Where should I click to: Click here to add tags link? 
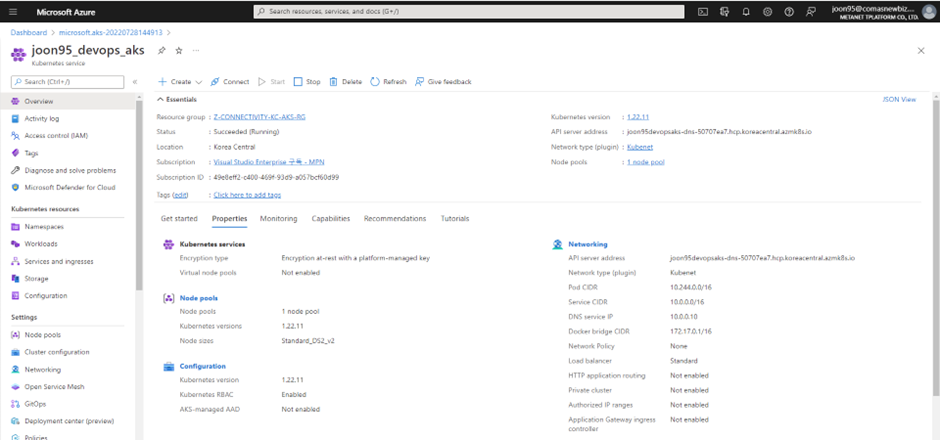247,195
